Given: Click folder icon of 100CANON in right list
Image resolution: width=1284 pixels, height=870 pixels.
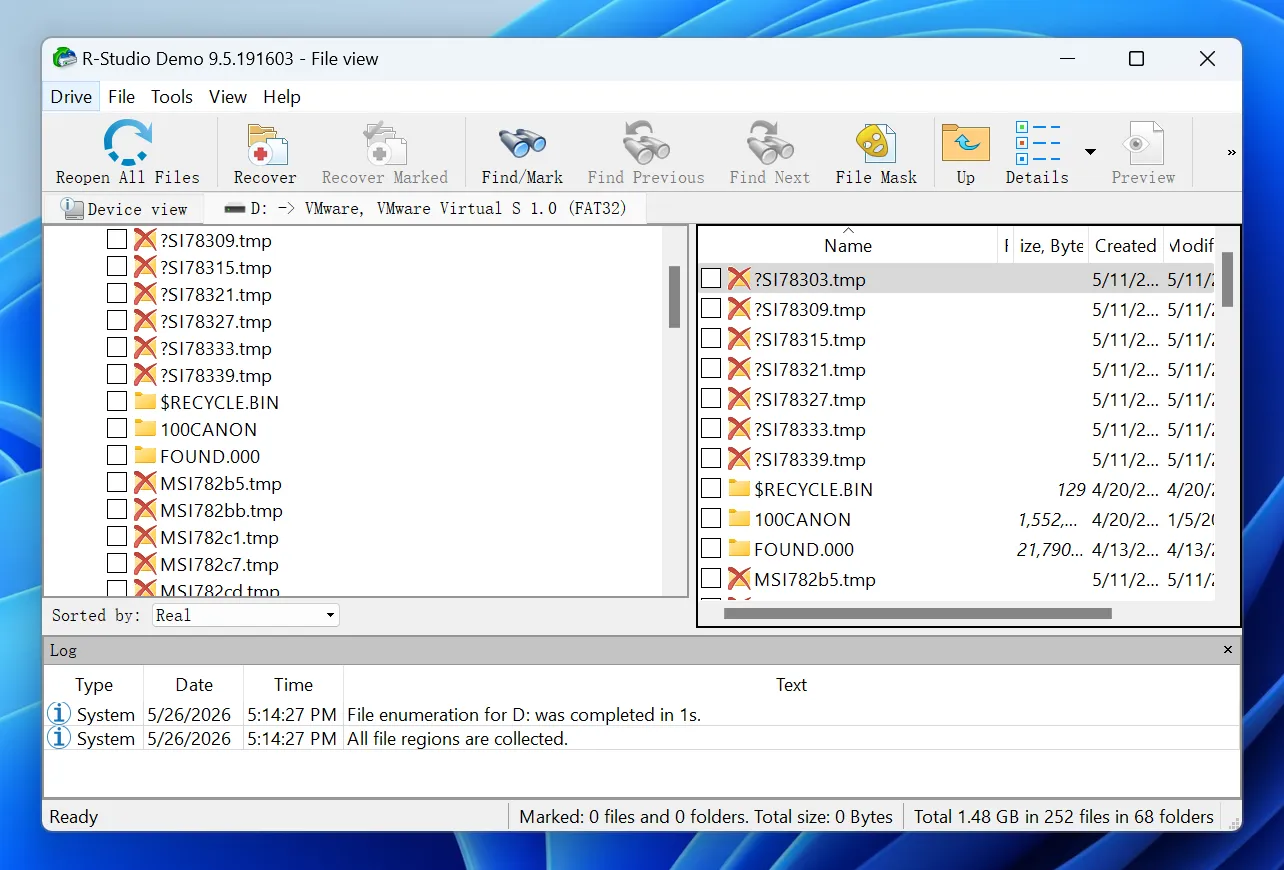Looking at the screenshot, I should coord(739,519).
